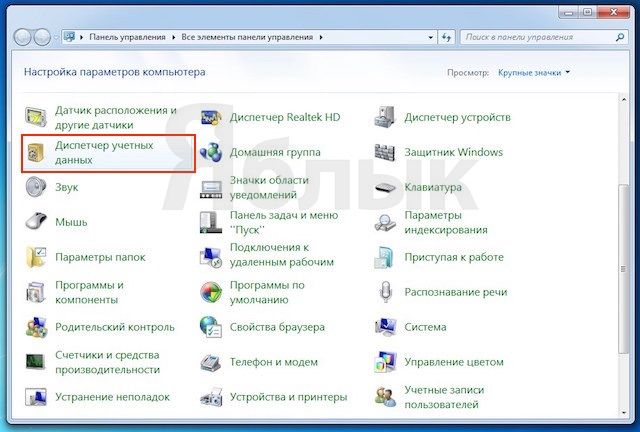
Task: Open the Программы по умолчанию icon
Action: (211, 292)
